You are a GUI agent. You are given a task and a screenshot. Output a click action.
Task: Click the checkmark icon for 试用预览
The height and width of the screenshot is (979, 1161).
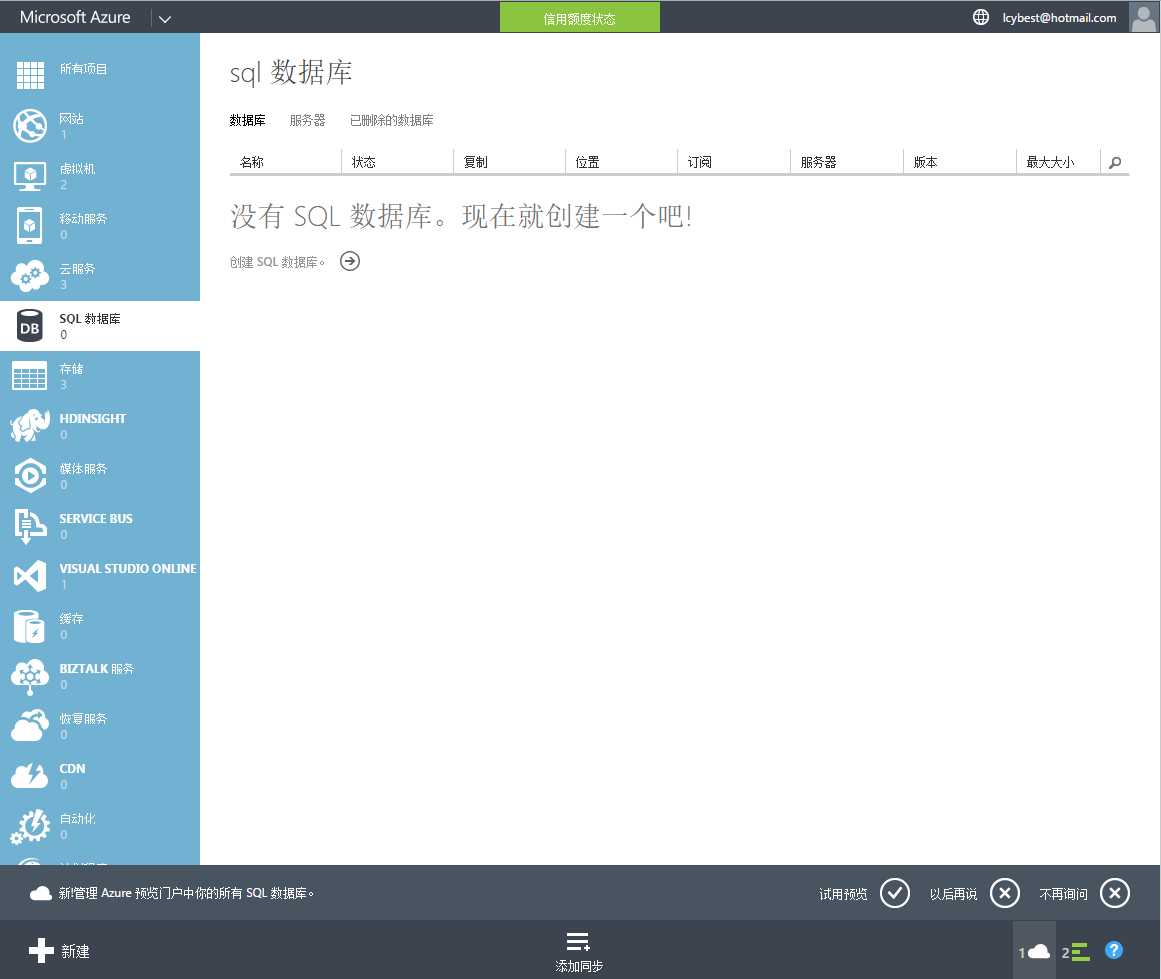tap(894, 893)
